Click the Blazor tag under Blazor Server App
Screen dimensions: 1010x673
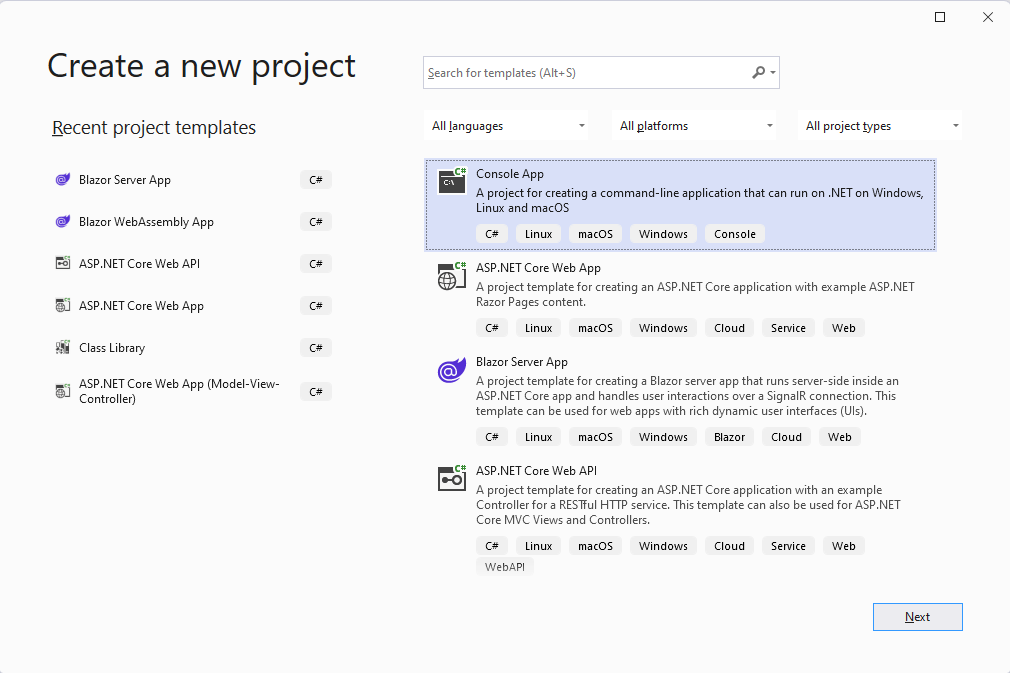click(729, 437)
